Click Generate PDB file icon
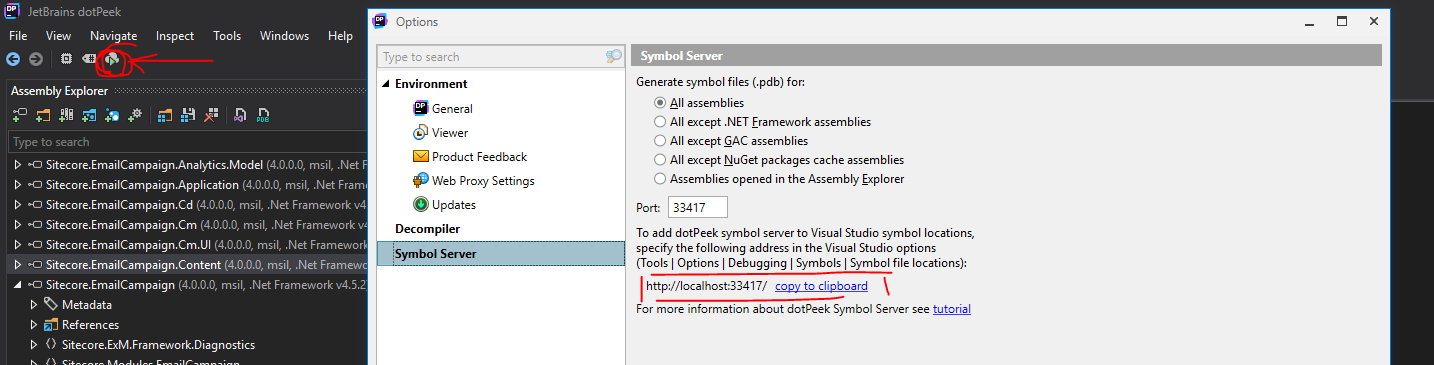The image size is (1434, 365). 264,115
